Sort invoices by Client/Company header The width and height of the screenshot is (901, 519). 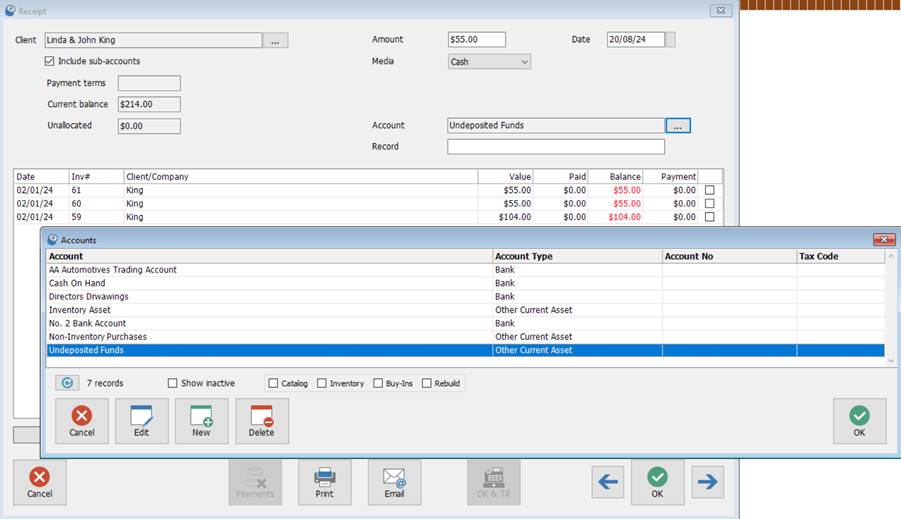point(301,176)
